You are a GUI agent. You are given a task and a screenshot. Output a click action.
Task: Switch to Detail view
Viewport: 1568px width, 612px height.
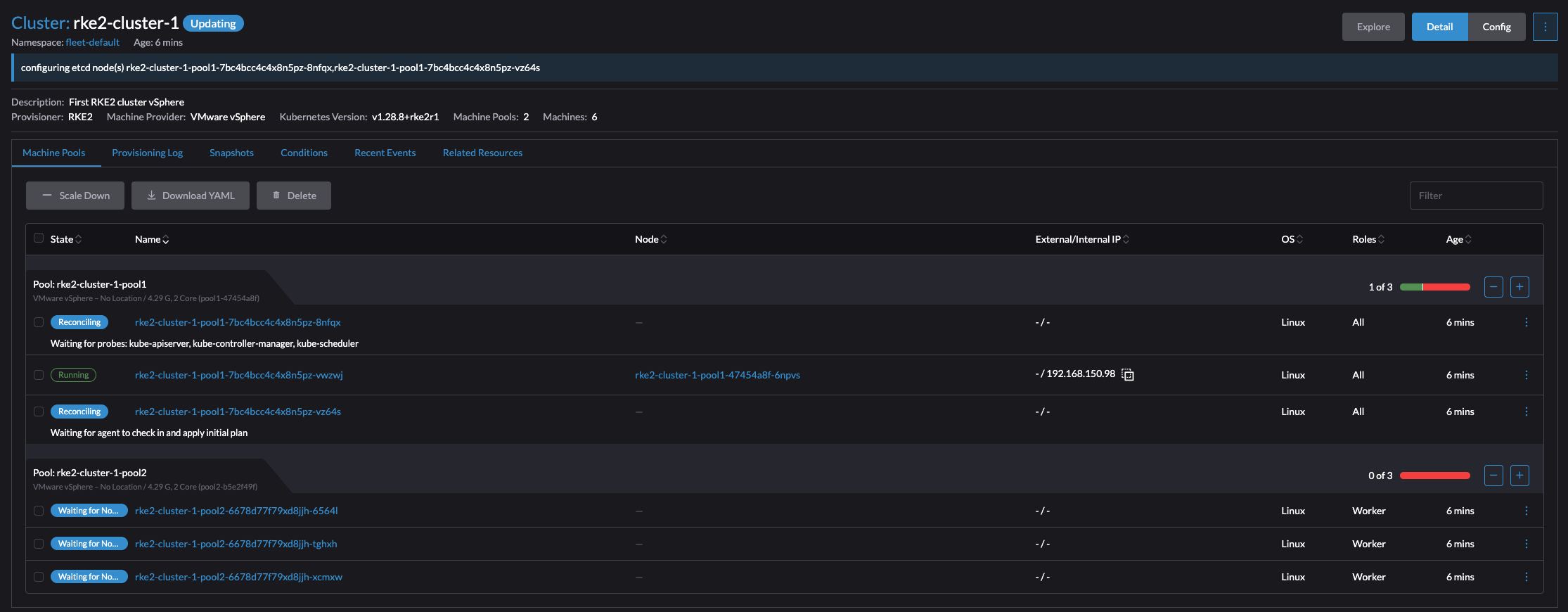(x=1439, y=27)
